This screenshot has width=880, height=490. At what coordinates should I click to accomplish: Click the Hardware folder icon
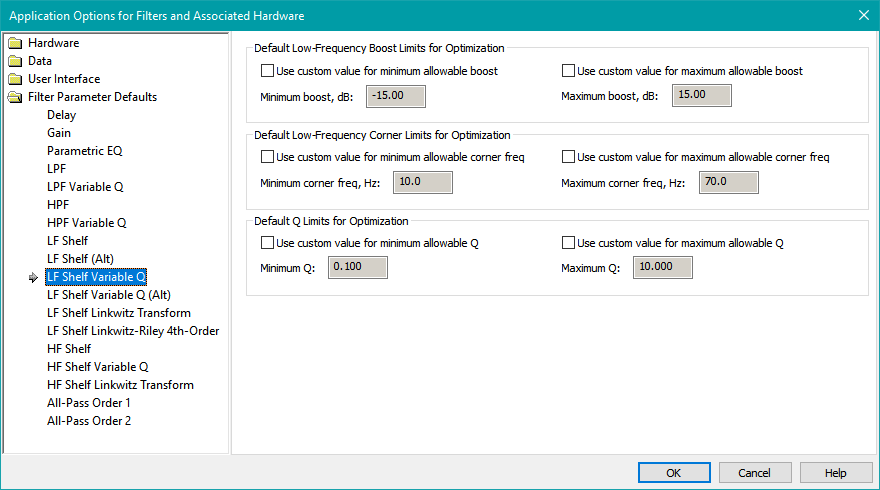click(15, 43)
